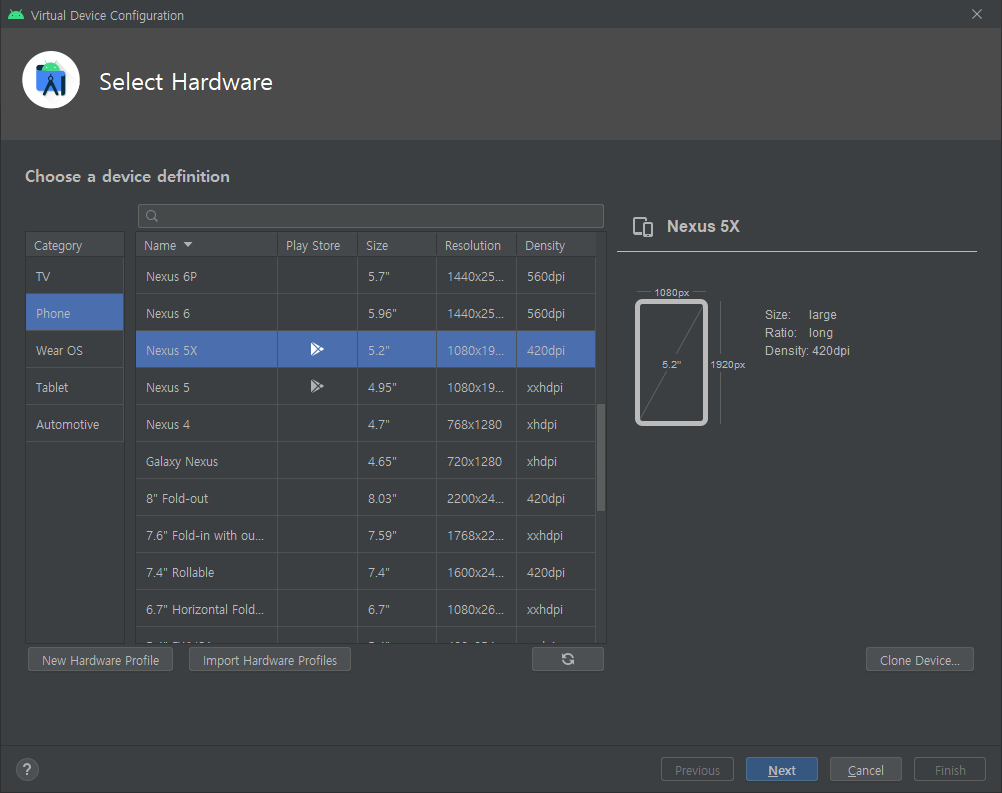This screenshot has width=1002, height=793.
Task: Open help with the question mark icon
Action: tap(27, 769)
